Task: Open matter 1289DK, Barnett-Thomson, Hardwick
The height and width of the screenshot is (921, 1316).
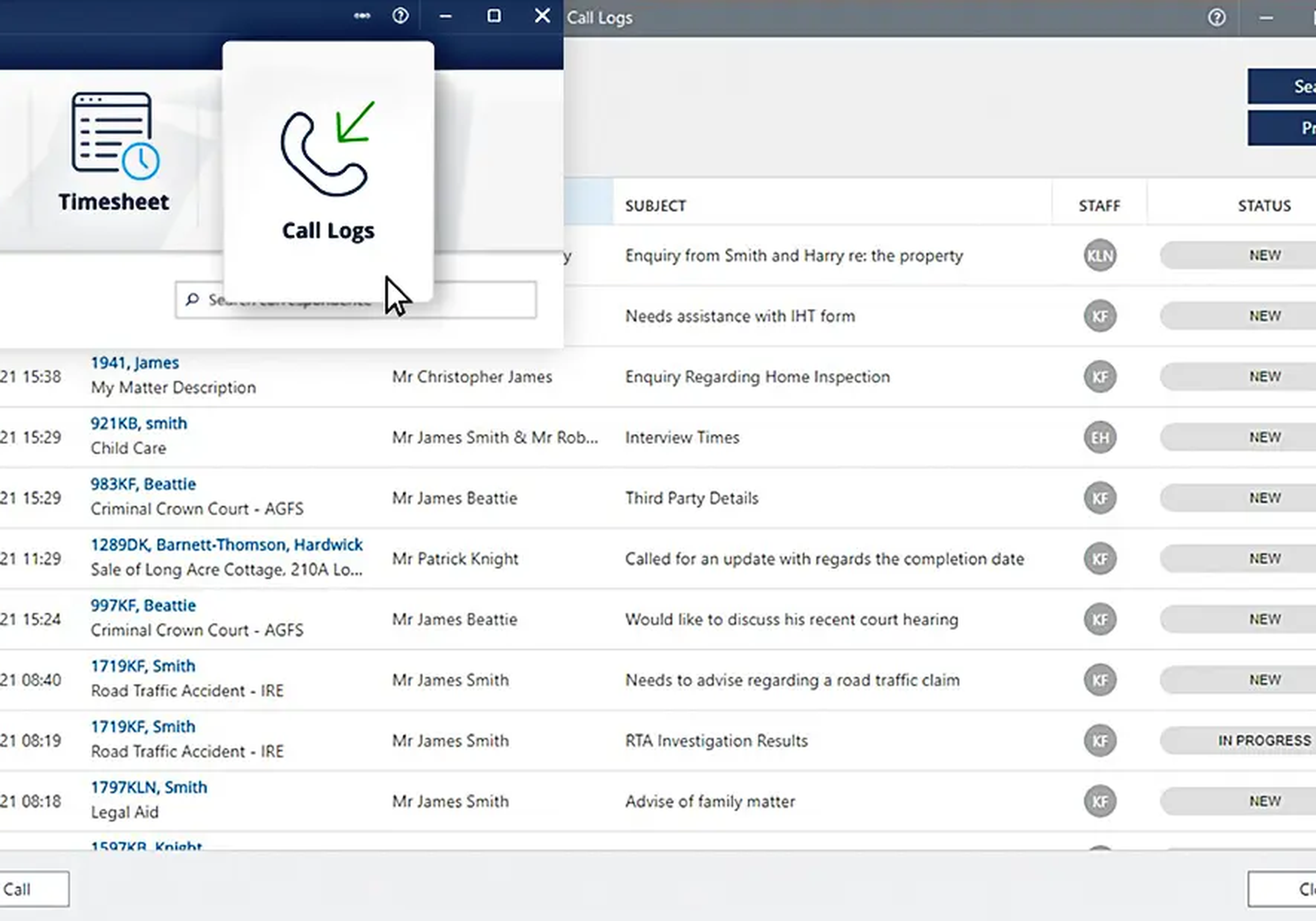Action: (226, 545)
